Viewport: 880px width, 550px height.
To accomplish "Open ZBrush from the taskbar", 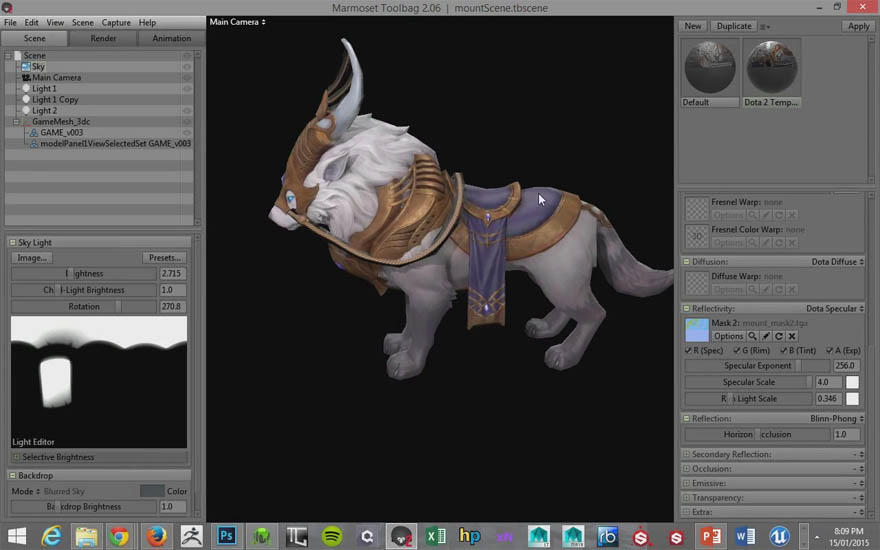I will (191, 536).
